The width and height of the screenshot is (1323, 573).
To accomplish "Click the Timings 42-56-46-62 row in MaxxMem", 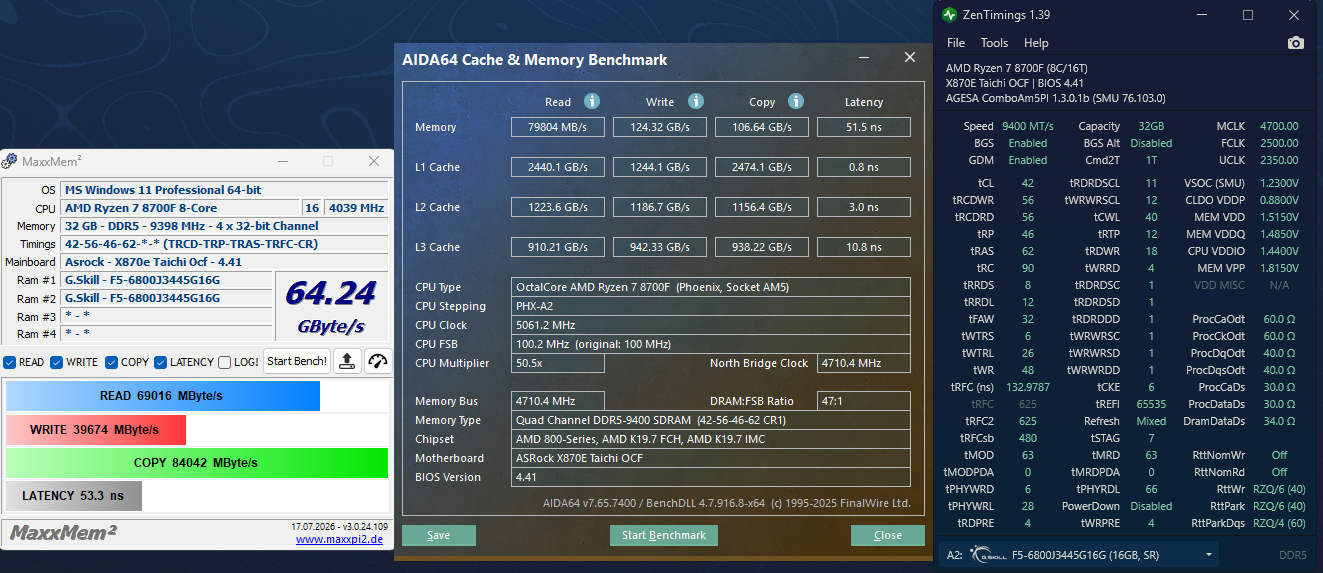I will tap(224, 244).
